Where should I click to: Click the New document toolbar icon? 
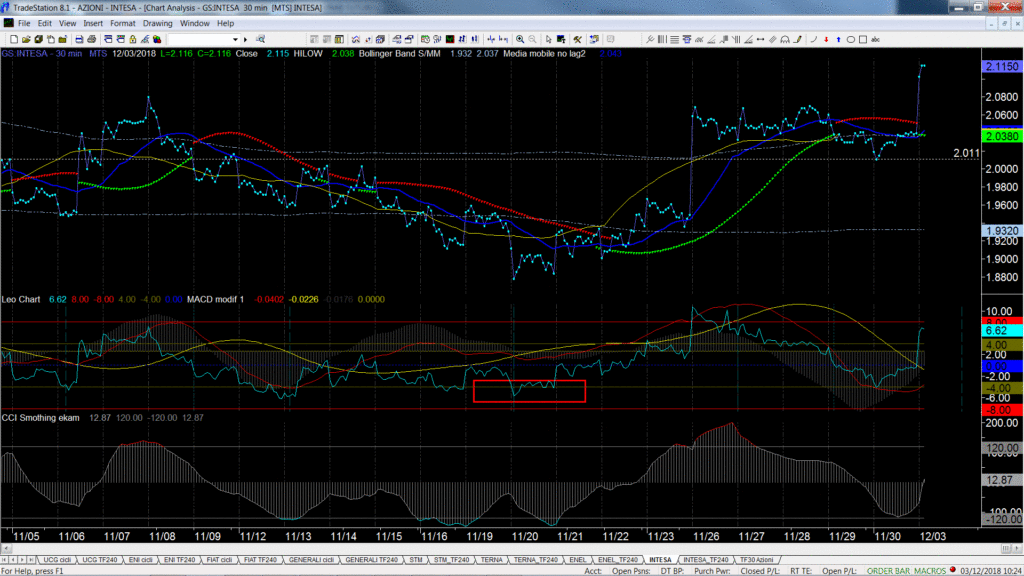14,39
